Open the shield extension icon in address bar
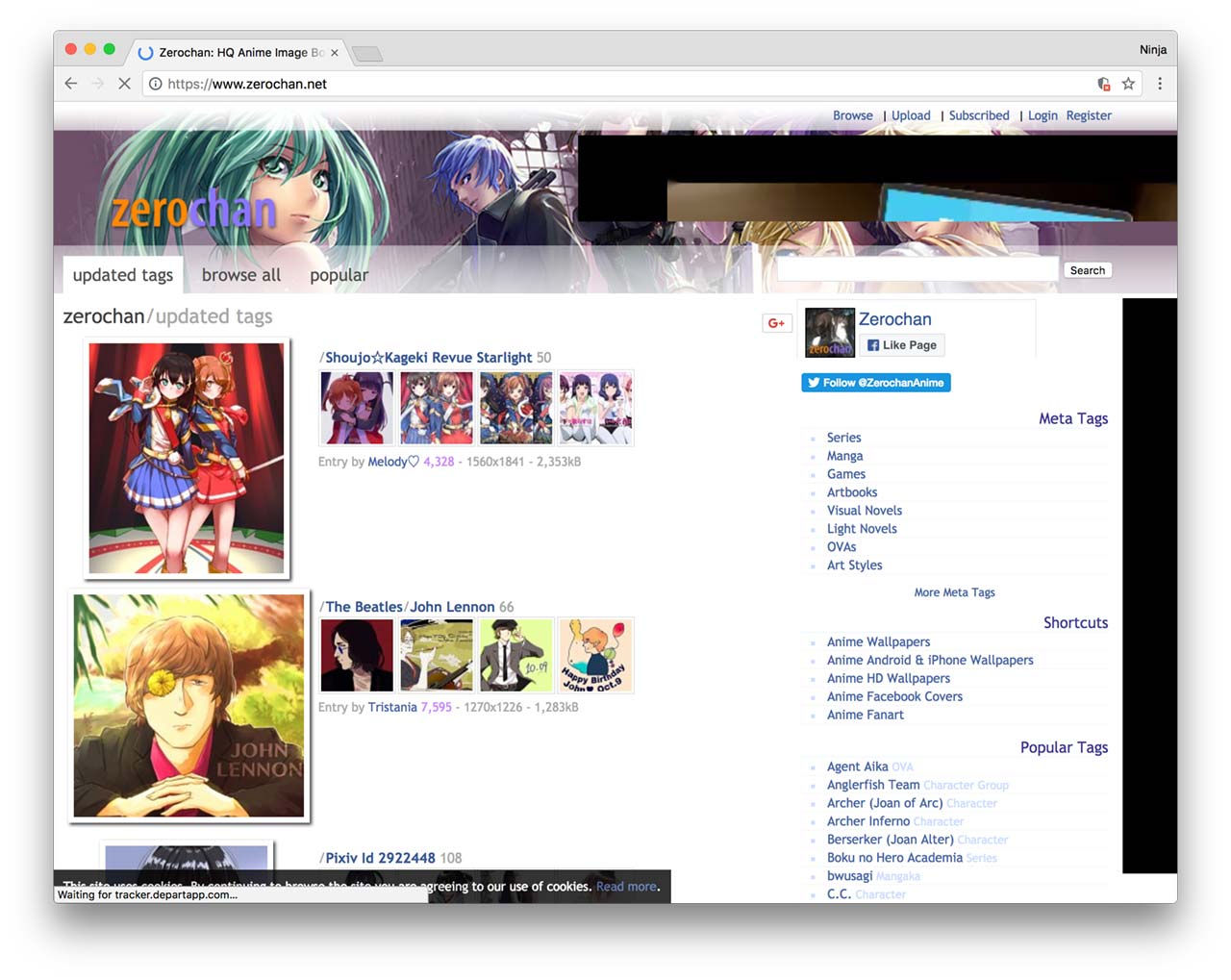This screenshot has height=980, width=1231. [x=1104, y=84]
